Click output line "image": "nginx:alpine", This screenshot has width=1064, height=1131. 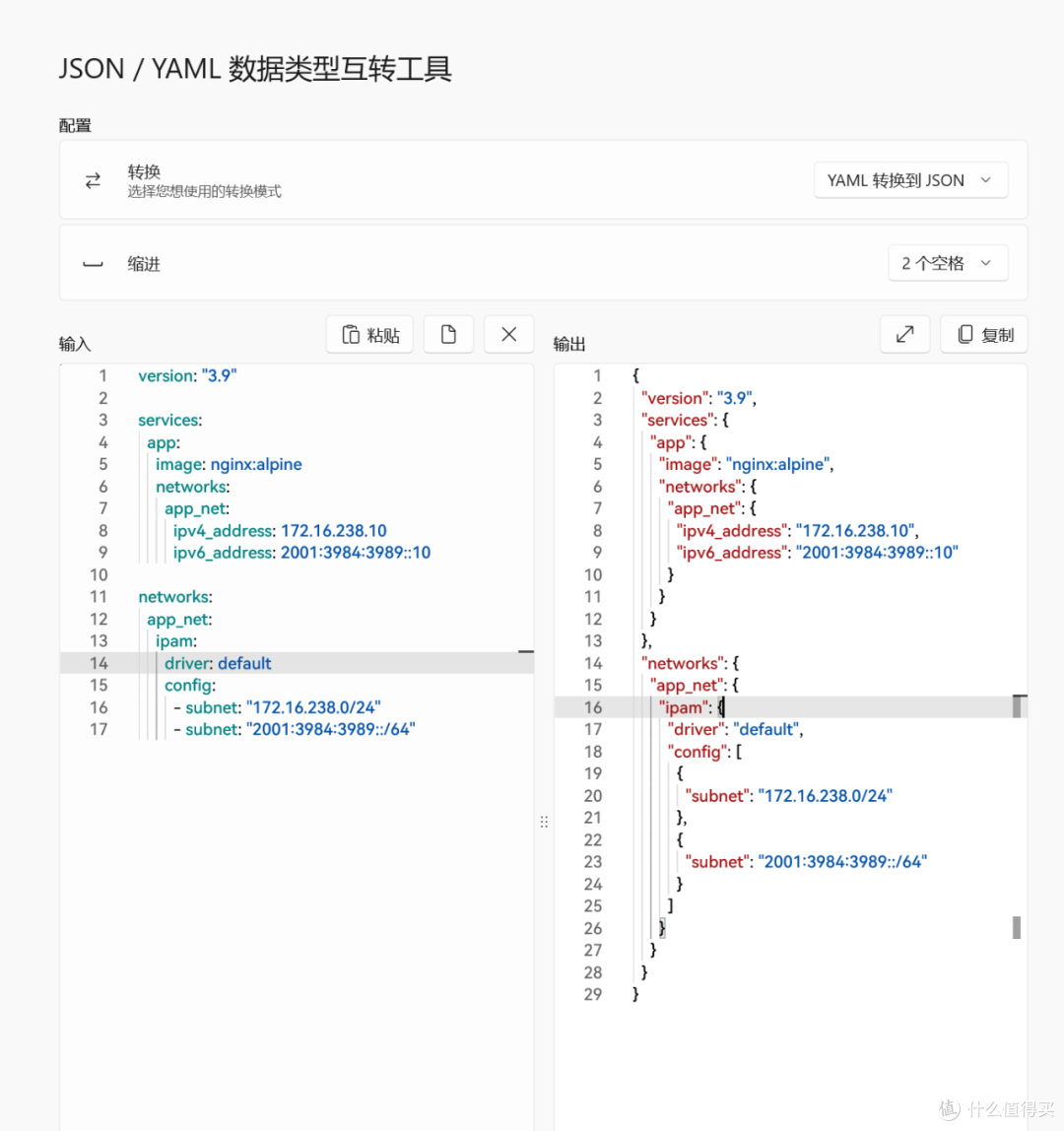pos(746,464)
